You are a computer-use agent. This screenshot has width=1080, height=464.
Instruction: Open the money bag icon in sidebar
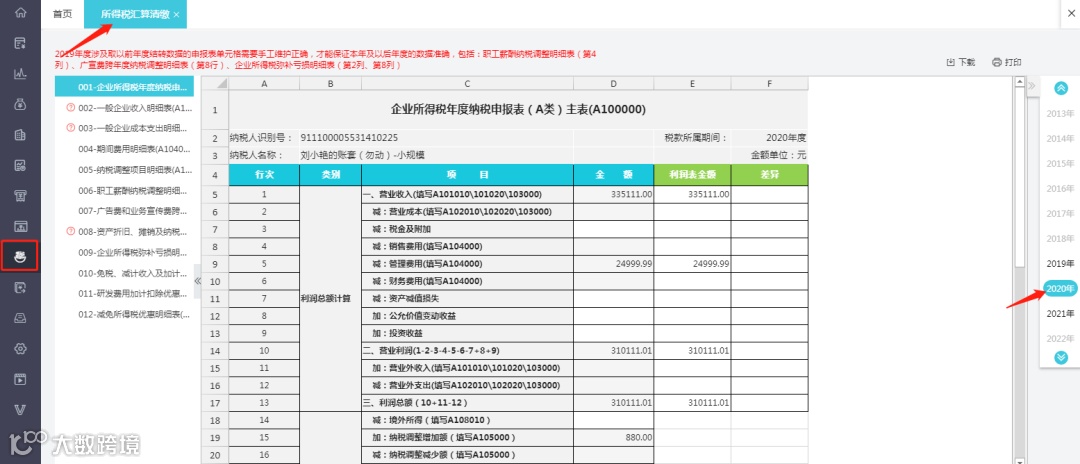coord(20,105)
